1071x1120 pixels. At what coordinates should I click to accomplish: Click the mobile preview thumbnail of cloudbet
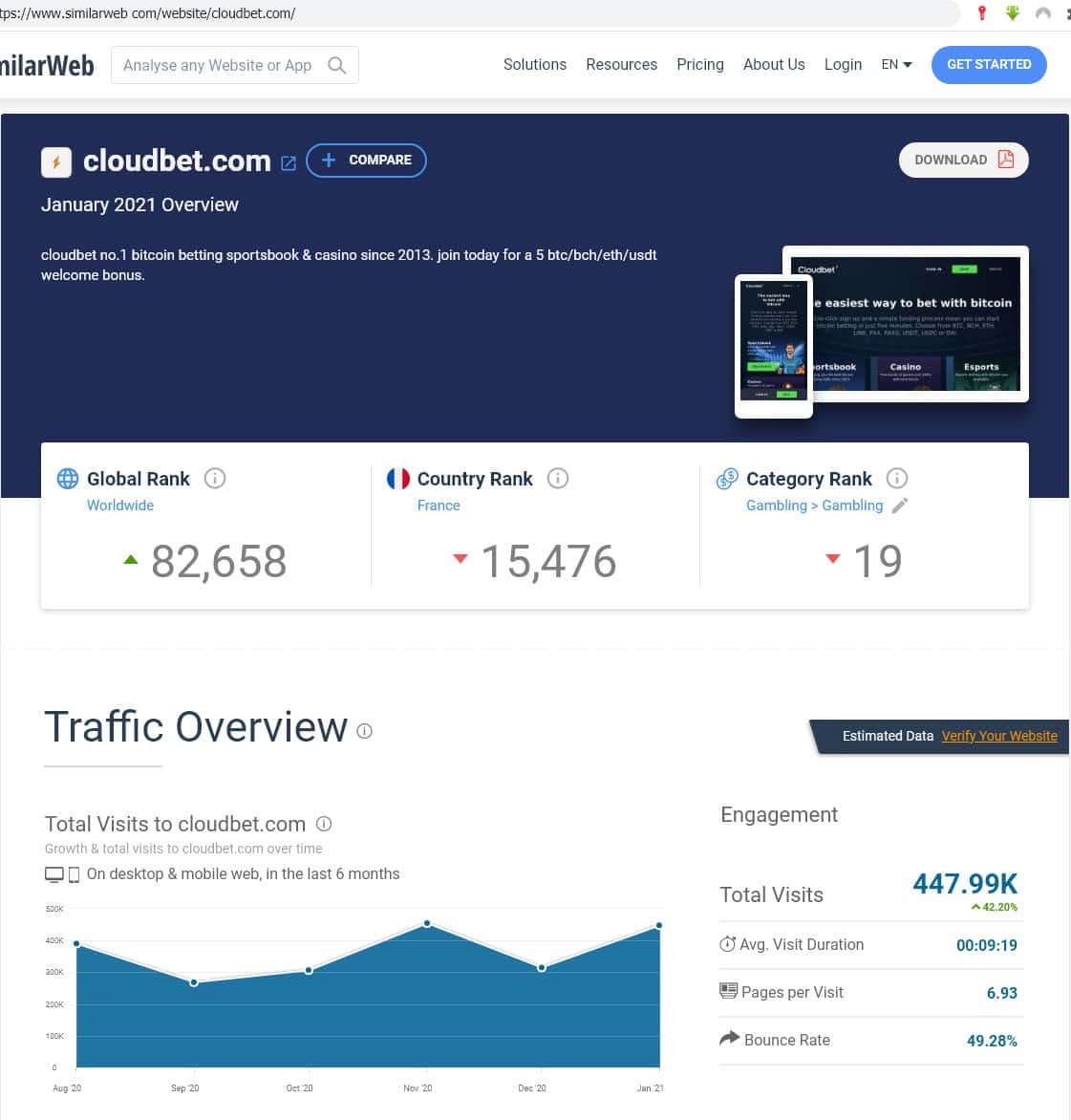coord(774,347)
